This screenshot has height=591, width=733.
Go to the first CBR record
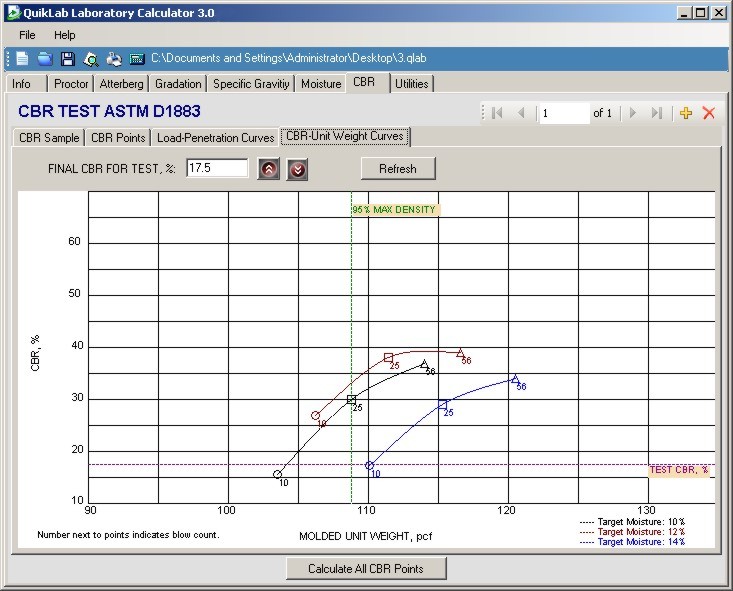(497, 113)
